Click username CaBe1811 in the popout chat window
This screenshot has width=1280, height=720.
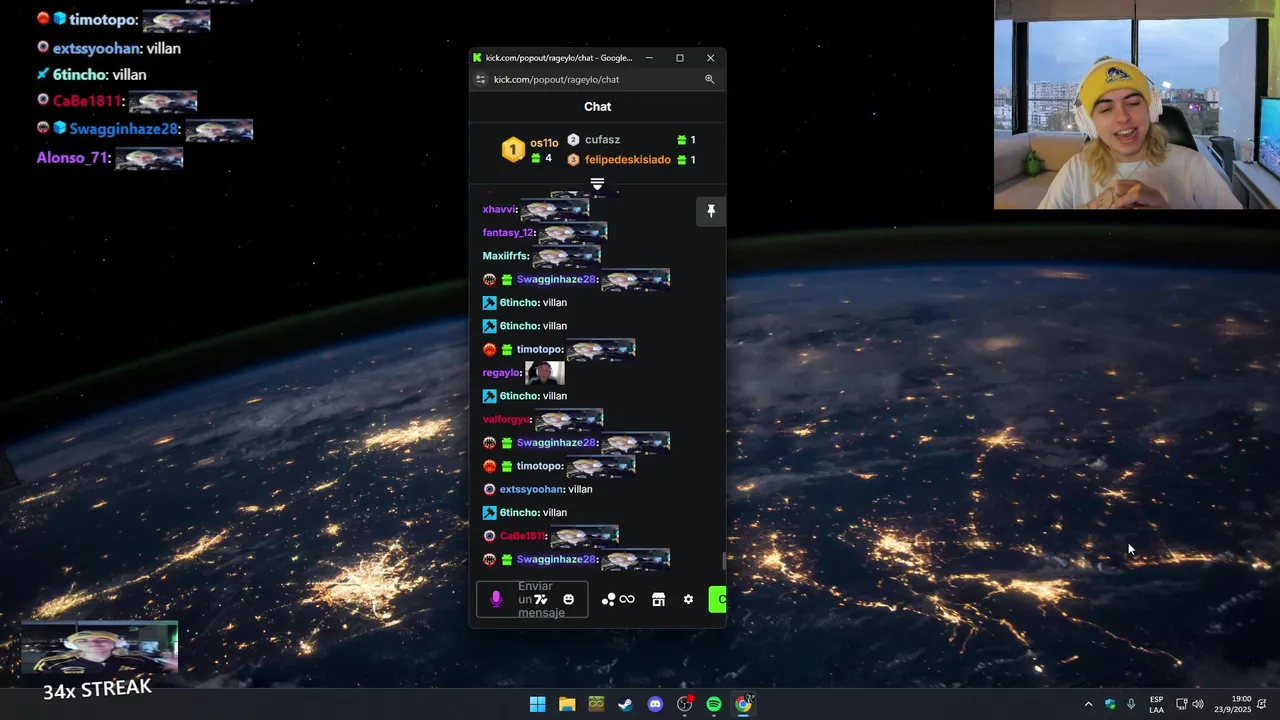click(522, 536)
